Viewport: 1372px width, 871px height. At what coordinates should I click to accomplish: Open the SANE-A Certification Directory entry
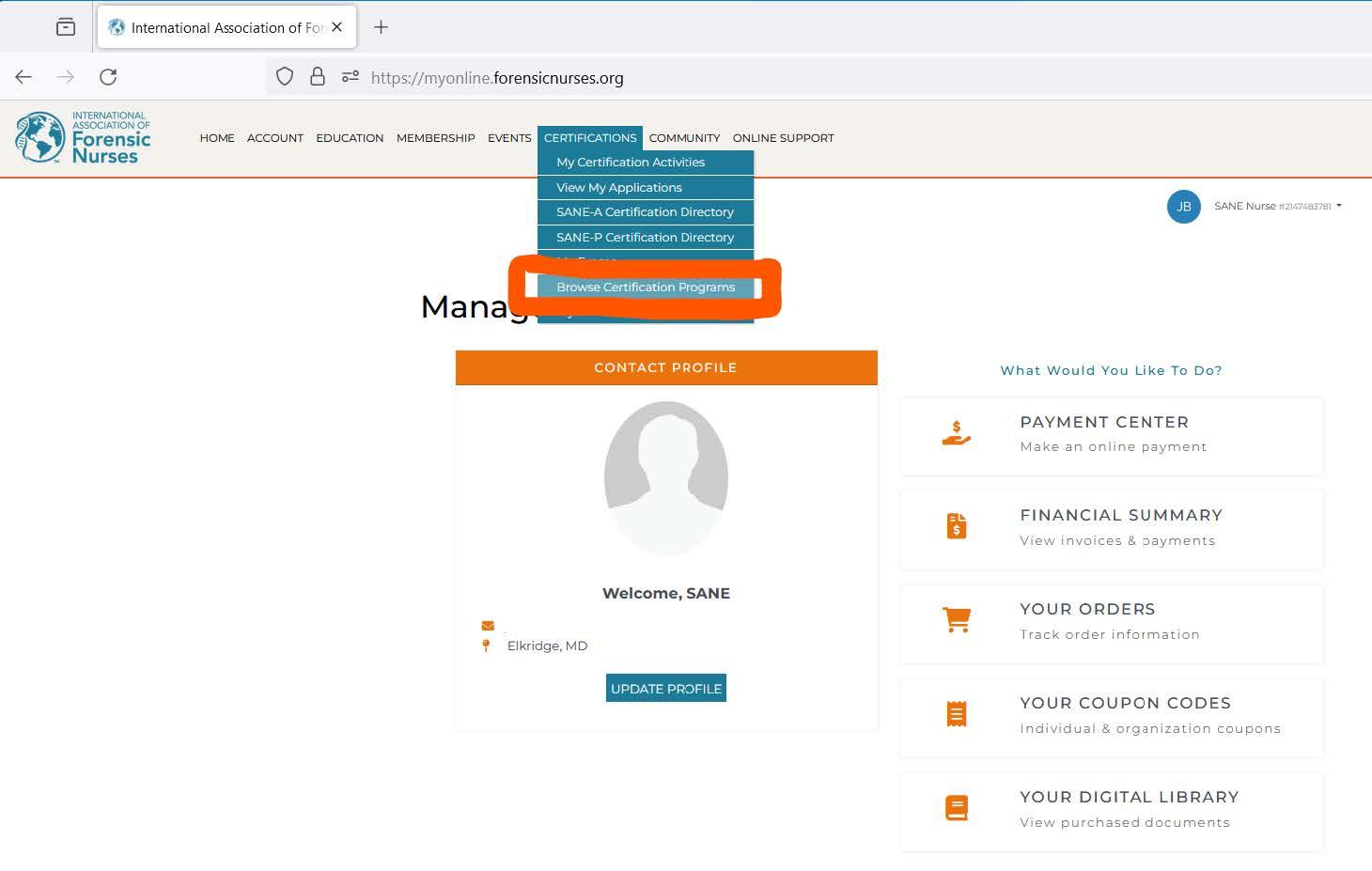(645, 212)
